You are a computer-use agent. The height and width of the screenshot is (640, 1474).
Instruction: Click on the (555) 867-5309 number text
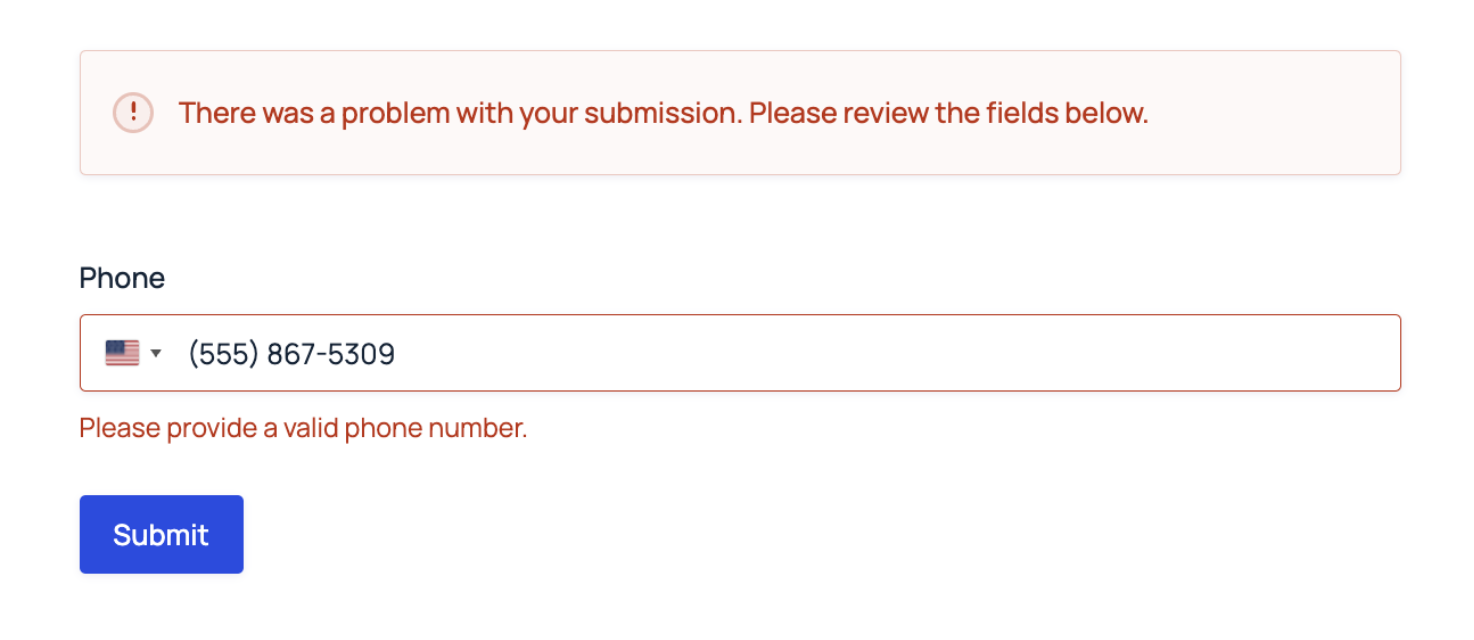291,354
